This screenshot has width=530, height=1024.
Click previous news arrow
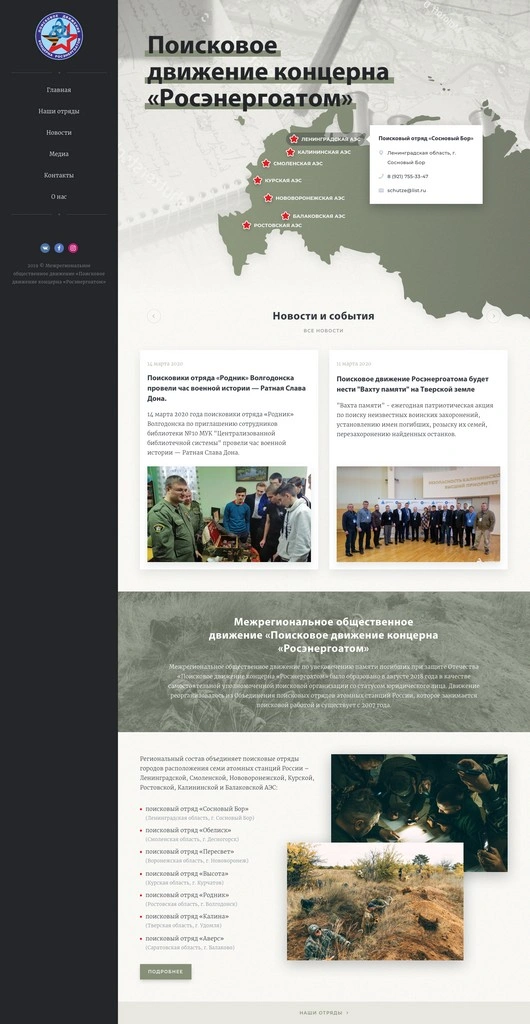point(154,316)
